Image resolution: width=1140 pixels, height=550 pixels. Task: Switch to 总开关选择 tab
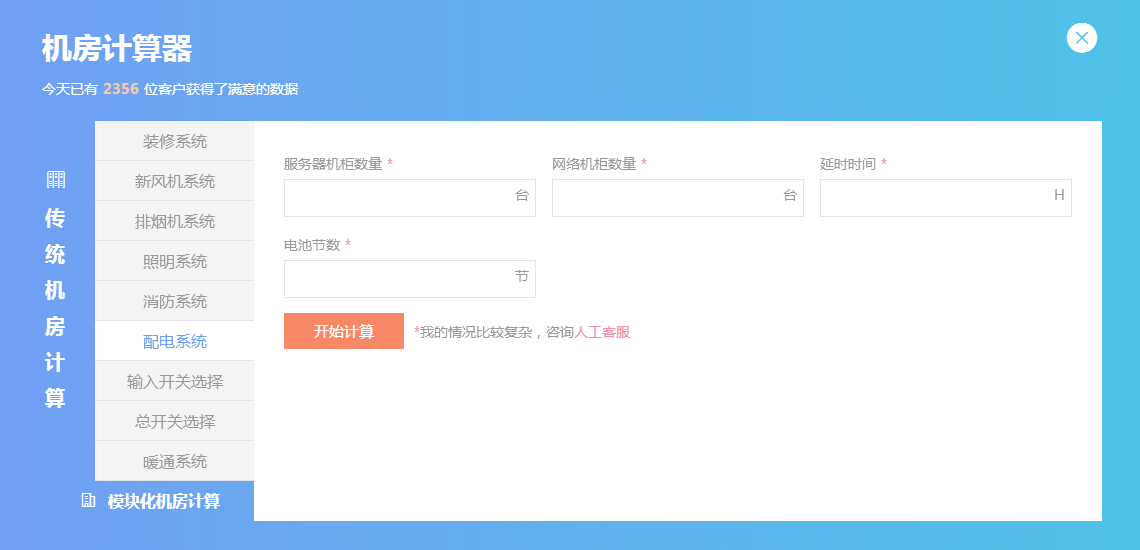pos(174,421)
